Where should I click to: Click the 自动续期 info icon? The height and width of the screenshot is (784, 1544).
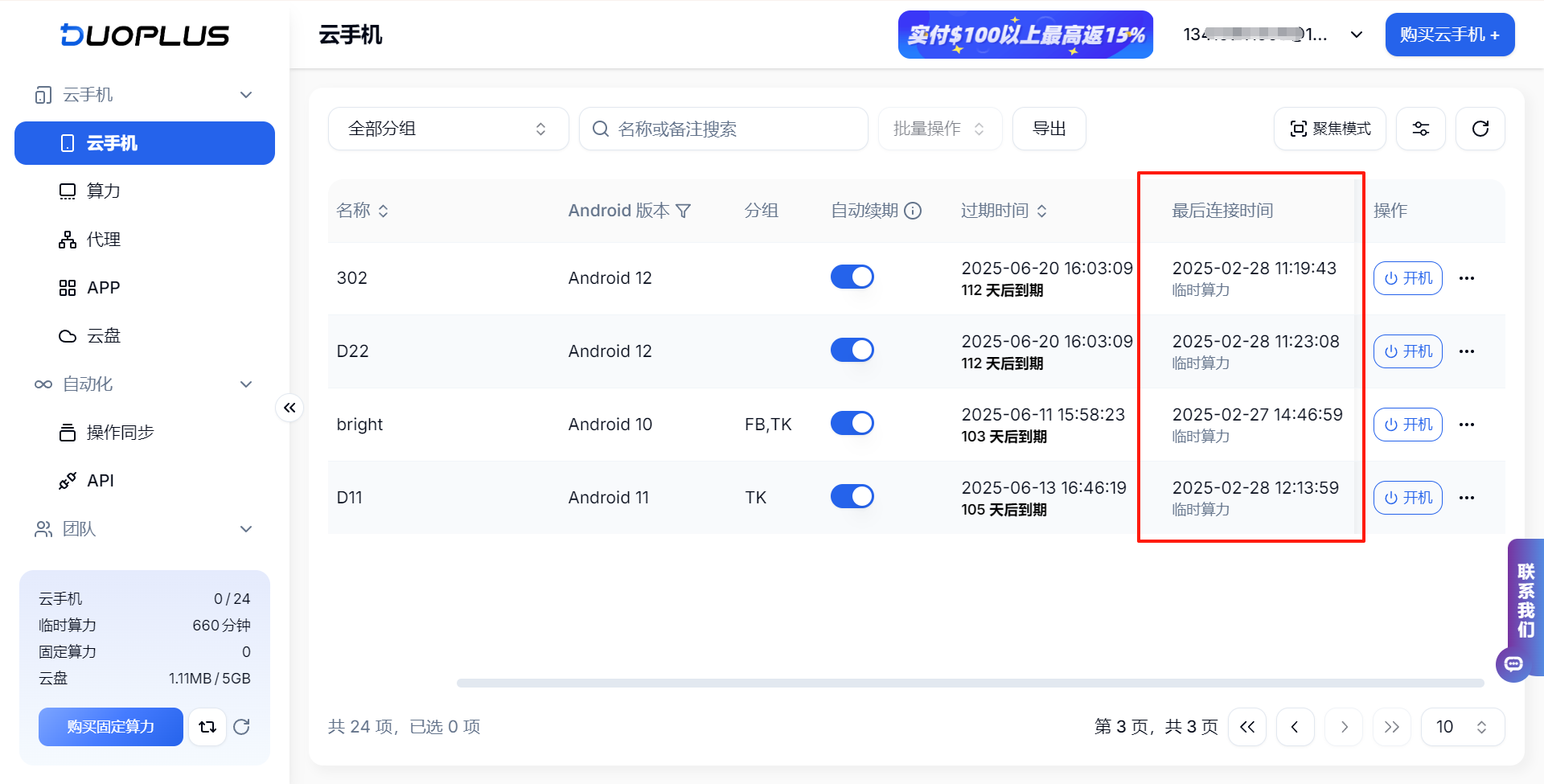913,211
